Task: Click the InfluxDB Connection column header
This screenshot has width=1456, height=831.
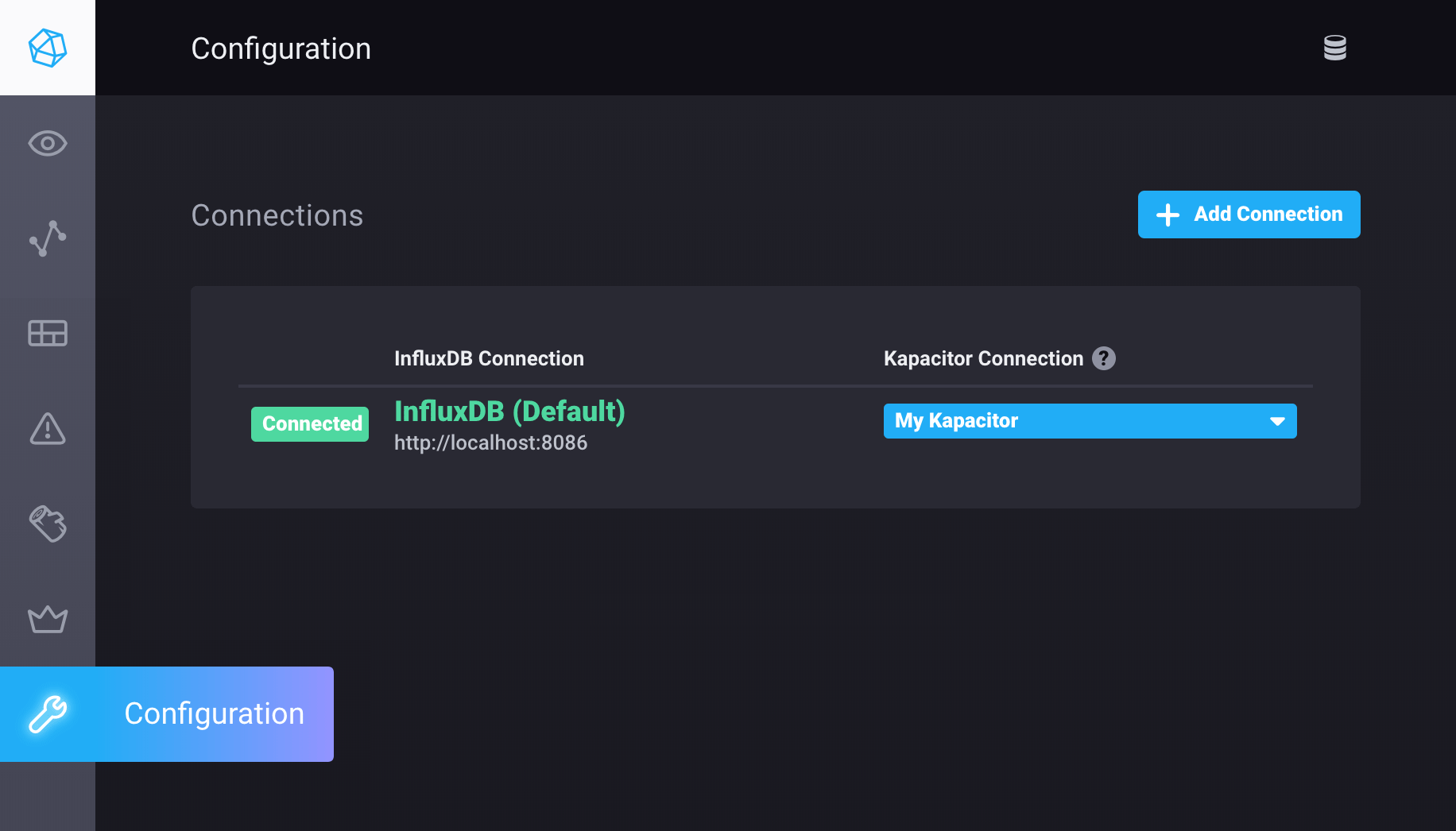Action: pos(489,358)
